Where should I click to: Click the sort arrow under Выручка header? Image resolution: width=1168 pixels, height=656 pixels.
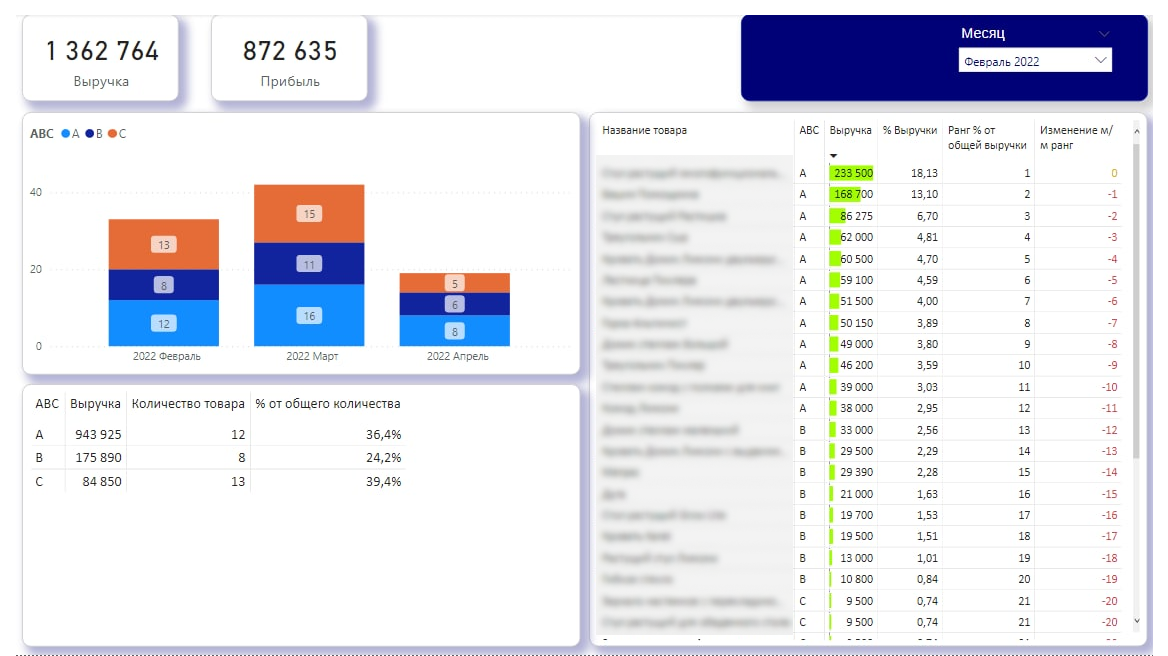(x=834, y=156)
